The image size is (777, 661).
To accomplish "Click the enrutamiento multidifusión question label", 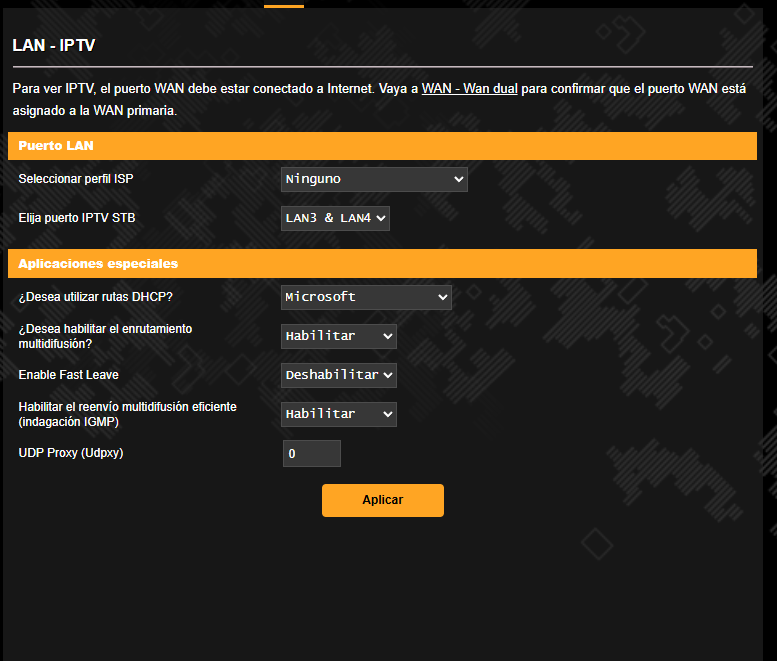I will [105, 336].
